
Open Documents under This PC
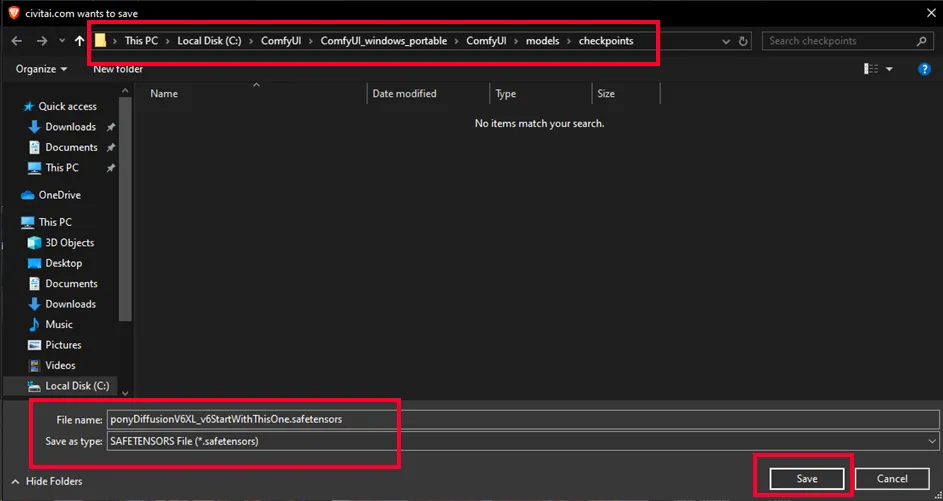[x=63, y=283]
